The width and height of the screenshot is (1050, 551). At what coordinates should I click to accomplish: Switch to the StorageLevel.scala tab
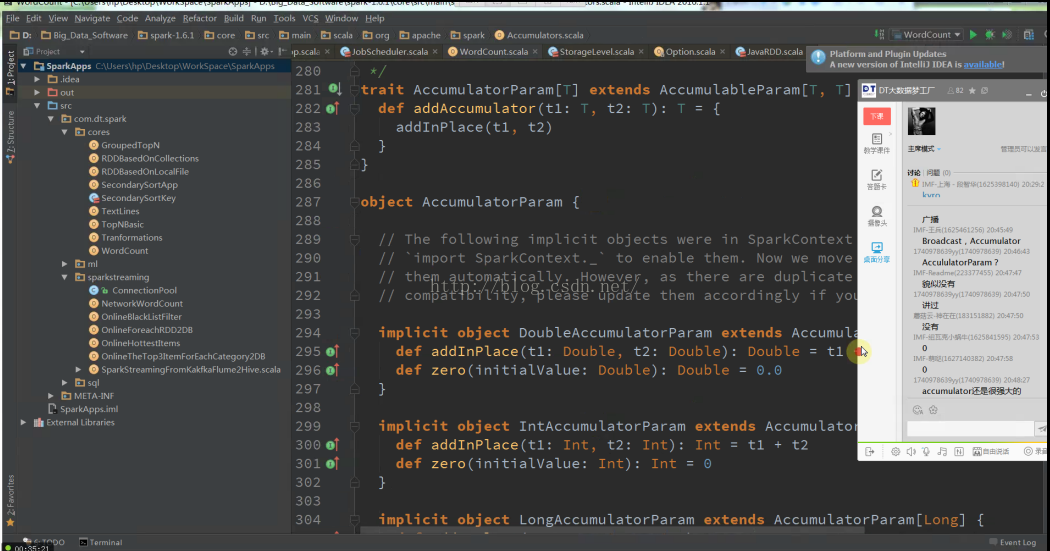(x=596, y=52)
